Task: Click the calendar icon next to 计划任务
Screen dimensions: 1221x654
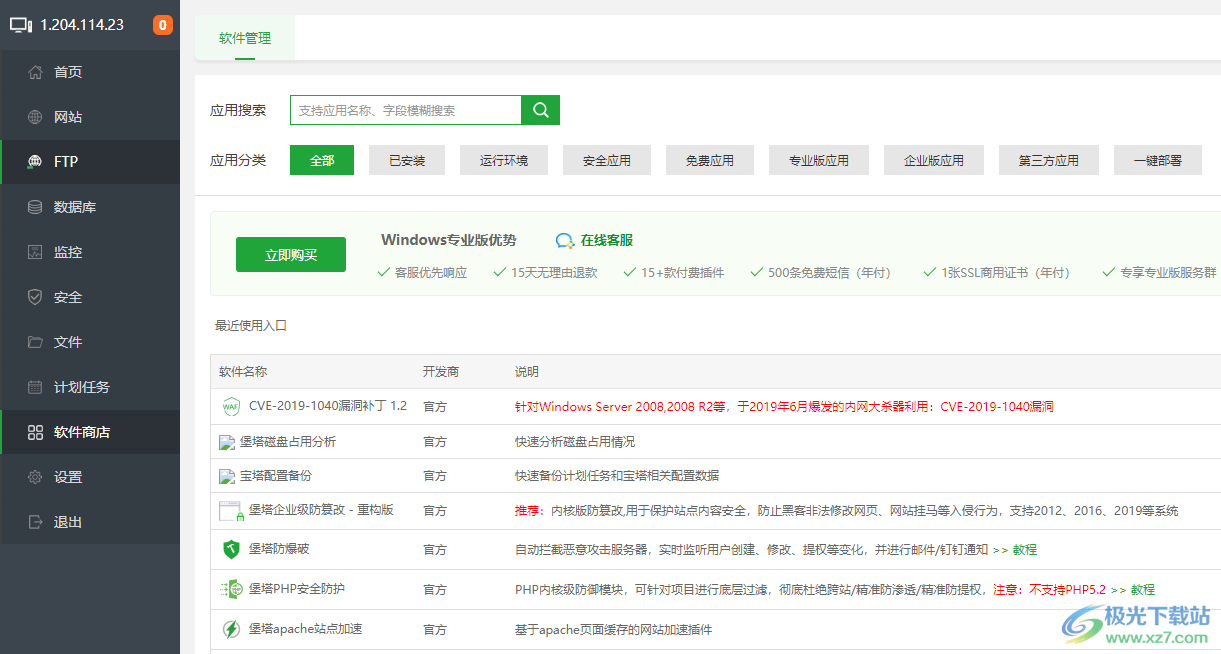Action: [x=35, y=387]
